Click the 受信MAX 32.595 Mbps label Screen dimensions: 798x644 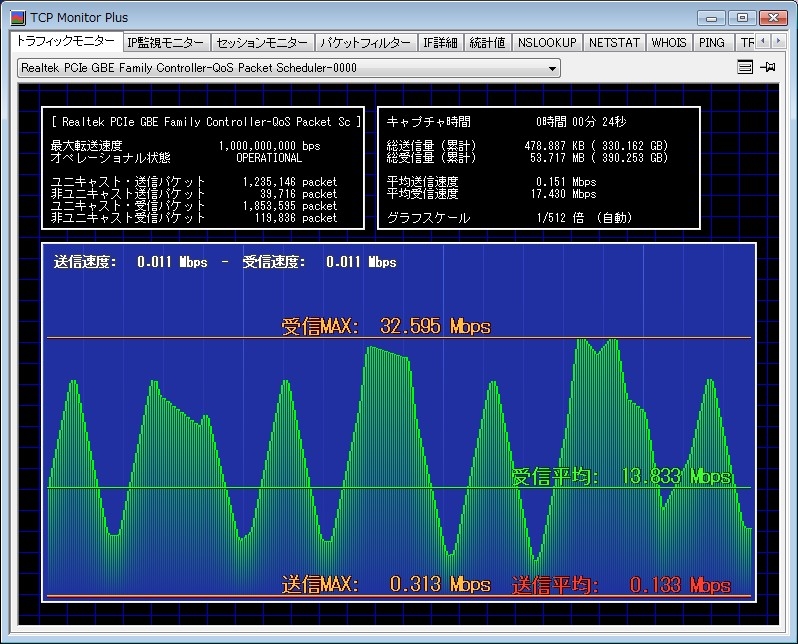click(386, 326)
